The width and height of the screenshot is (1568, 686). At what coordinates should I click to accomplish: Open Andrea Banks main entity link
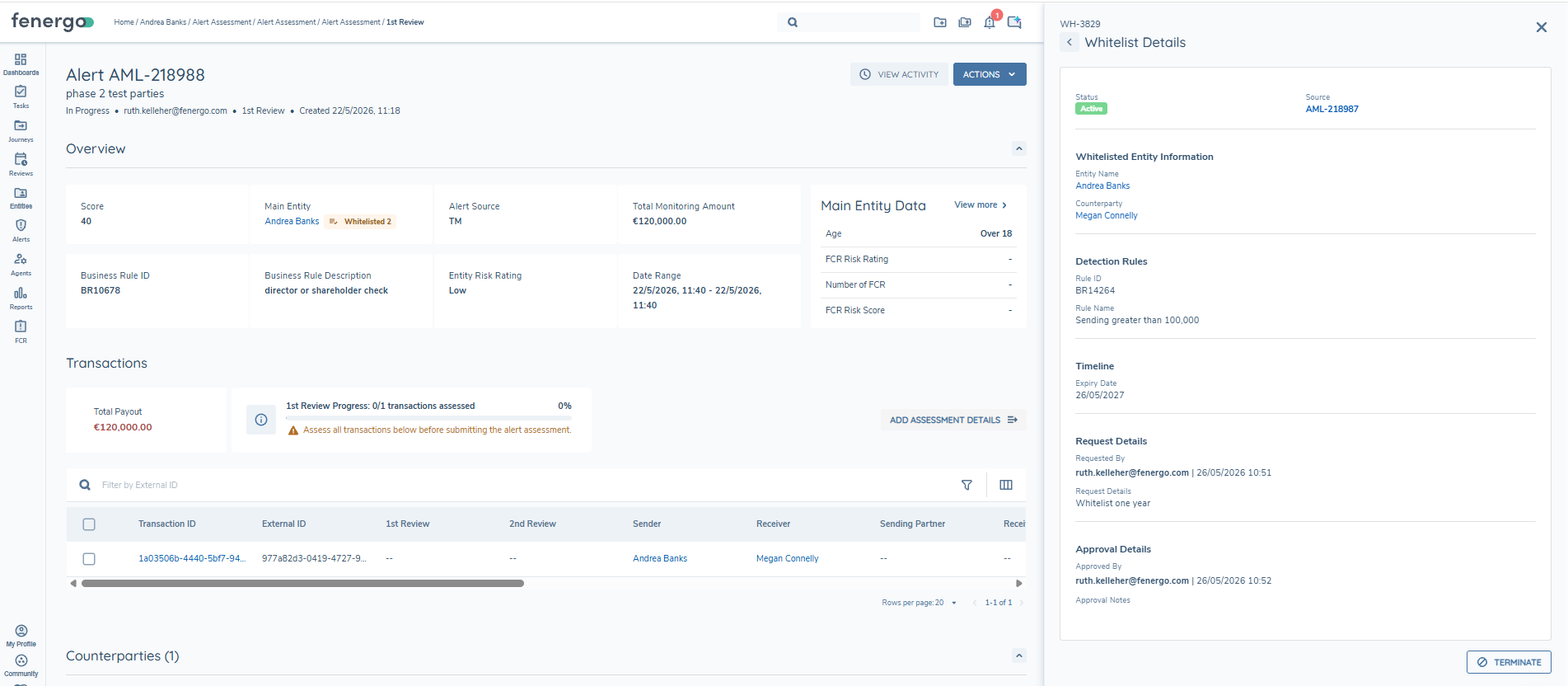[292, 221]
